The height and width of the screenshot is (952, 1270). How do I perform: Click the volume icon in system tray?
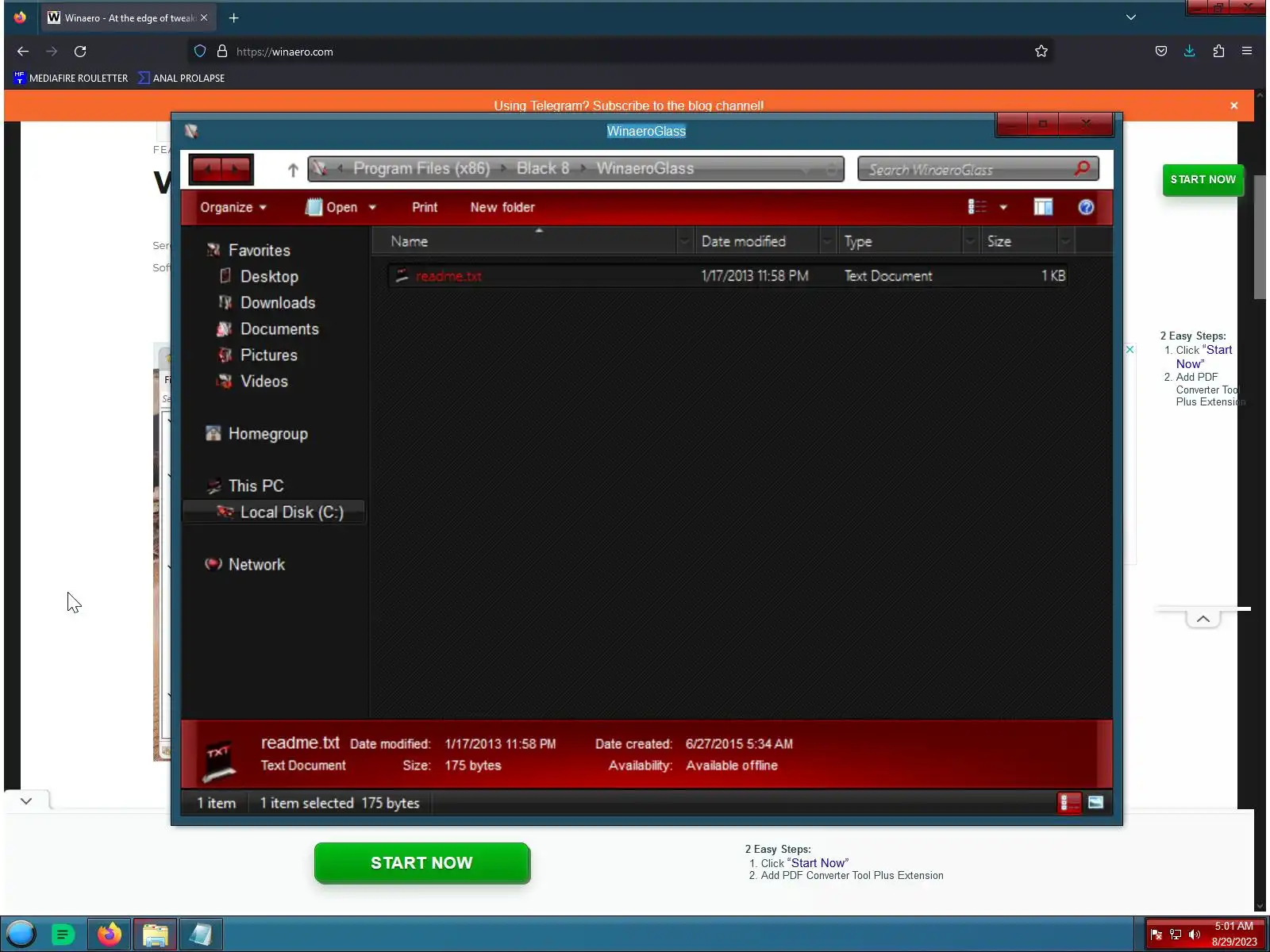click(x=1195, y=935)
